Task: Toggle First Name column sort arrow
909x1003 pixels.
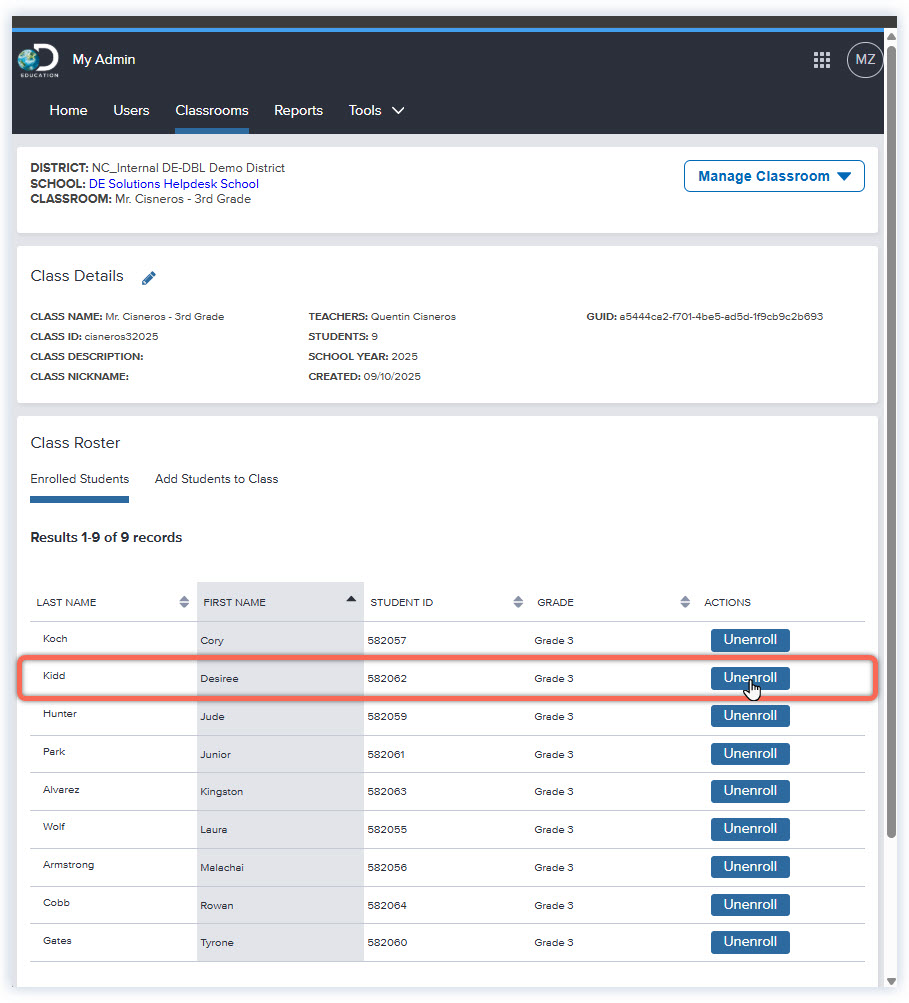Action: pos(351,600)
